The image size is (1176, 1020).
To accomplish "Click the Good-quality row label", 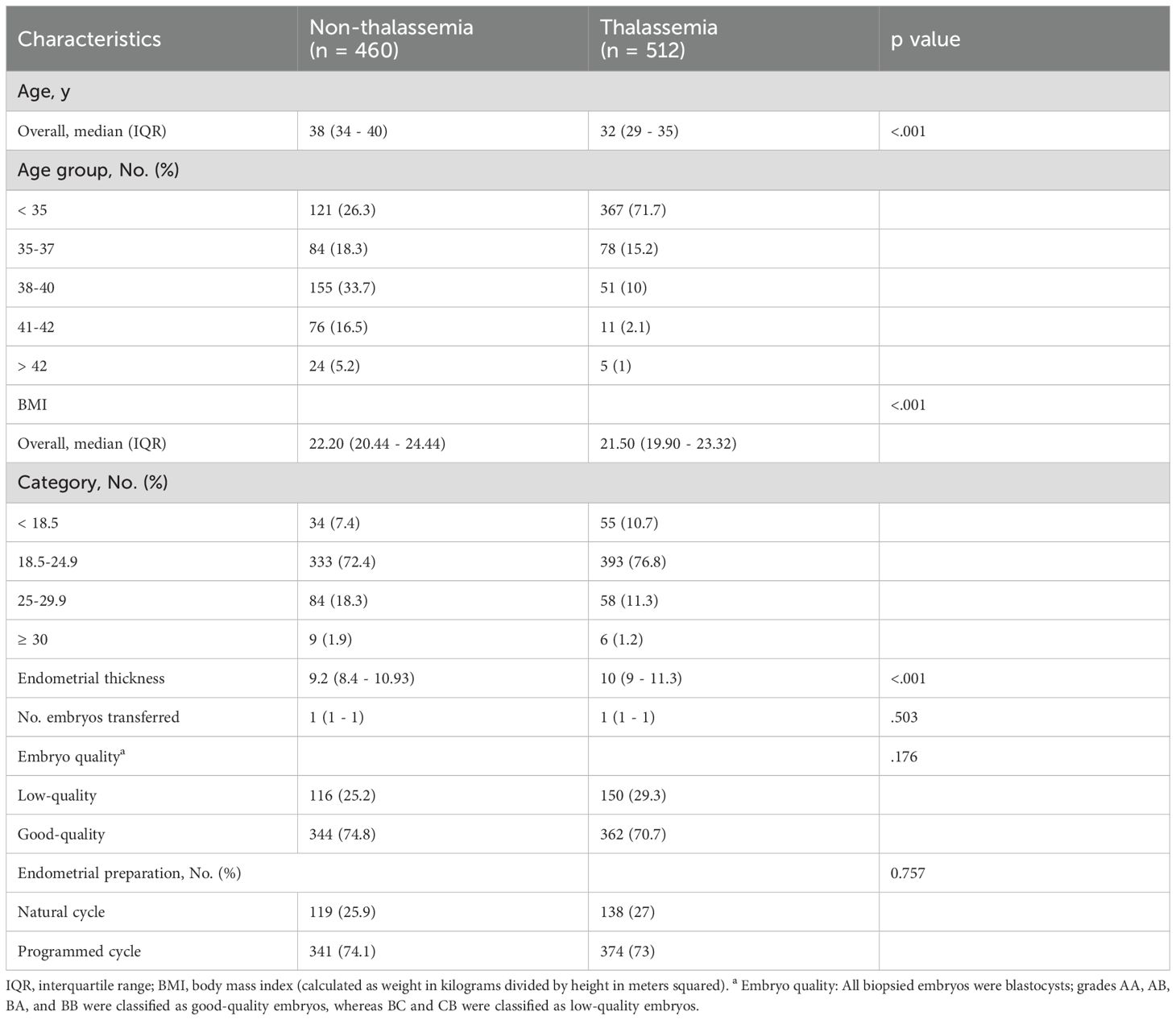I will pyautogui.click(x=61, y=834).
